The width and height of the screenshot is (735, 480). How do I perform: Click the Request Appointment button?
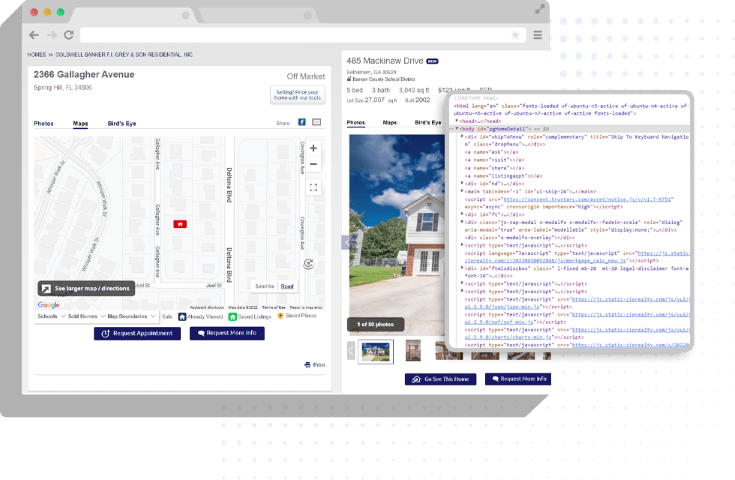click(137, 333)
